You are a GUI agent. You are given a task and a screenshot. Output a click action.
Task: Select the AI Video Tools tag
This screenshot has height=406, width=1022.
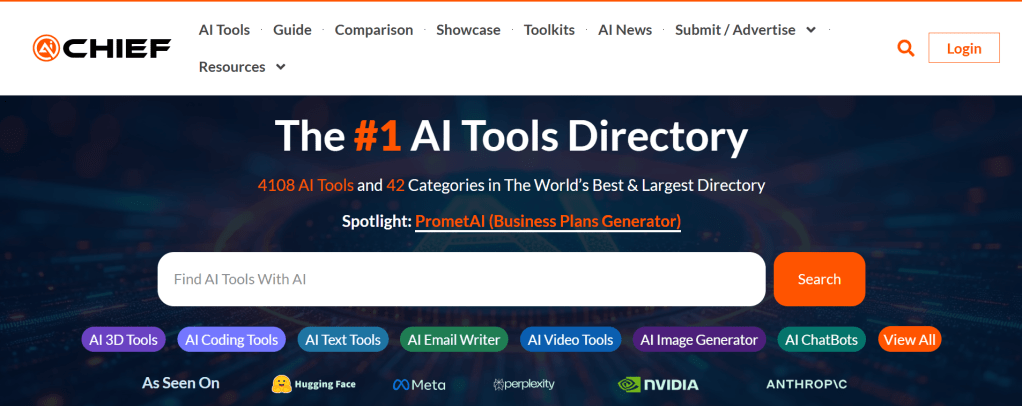click(570, 340)
